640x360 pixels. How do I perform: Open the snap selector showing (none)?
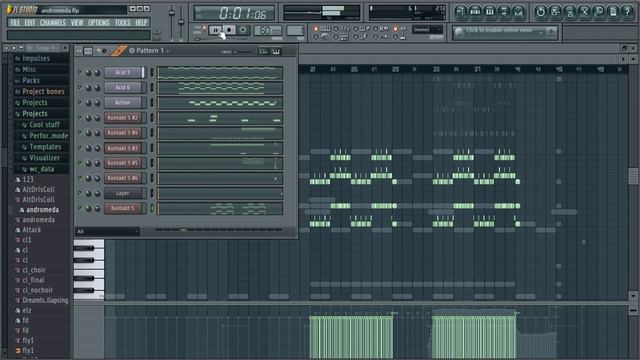(x=427, y=30)
